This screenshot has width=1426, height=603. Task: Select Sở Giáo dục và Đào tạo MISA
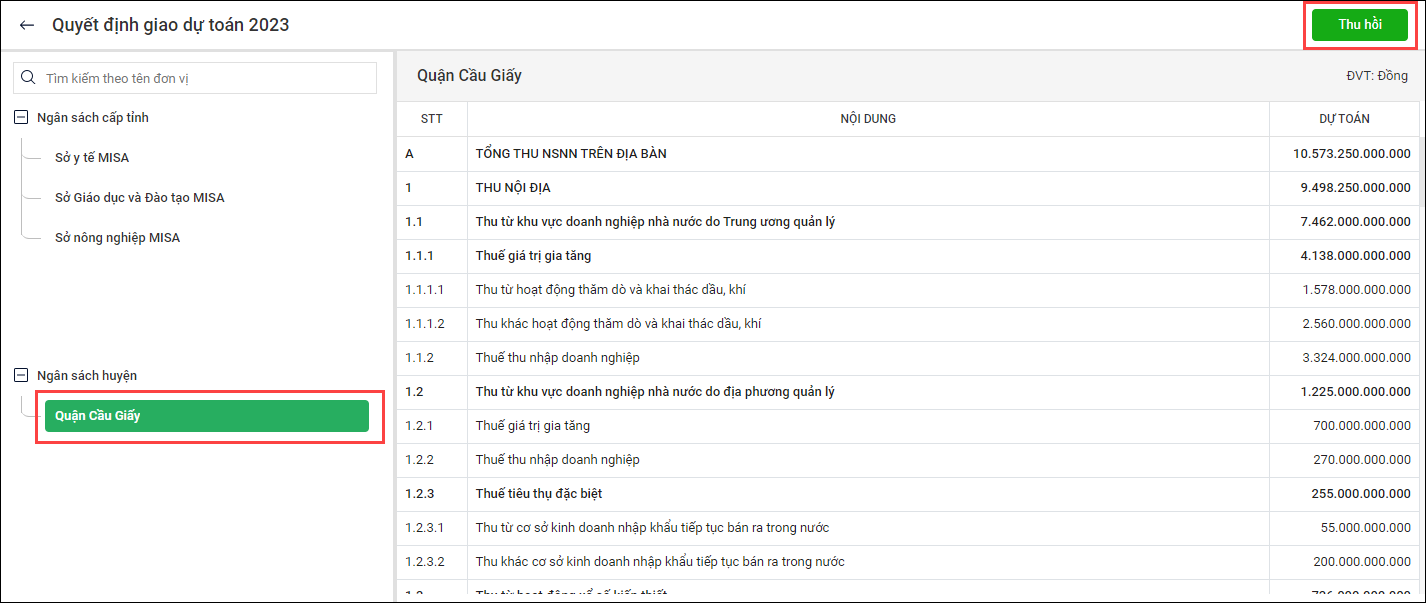pyautogui.click(x=139, y=198)
